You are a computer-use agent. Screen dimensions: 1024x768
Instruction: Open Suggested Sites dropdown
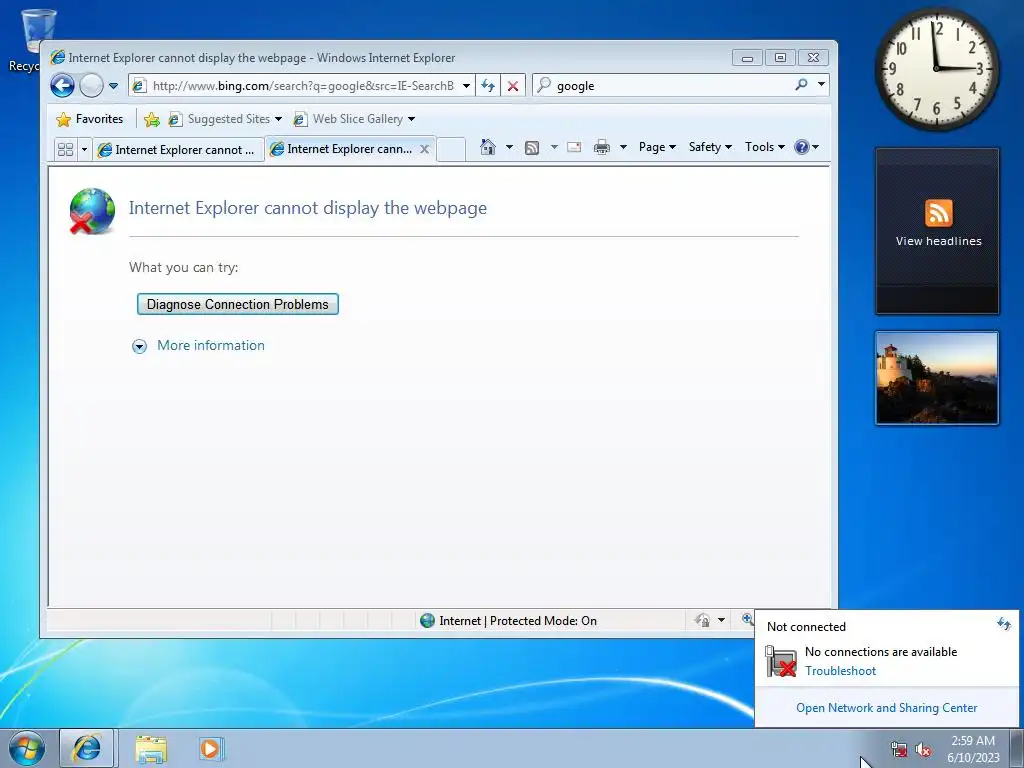(225, 119)
